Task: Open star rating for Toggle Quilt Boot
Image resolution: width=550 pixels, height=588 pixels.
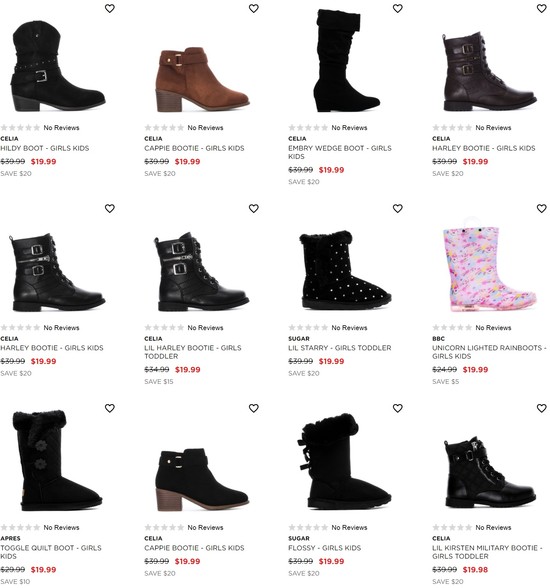Action: click(x=40, y=527)
